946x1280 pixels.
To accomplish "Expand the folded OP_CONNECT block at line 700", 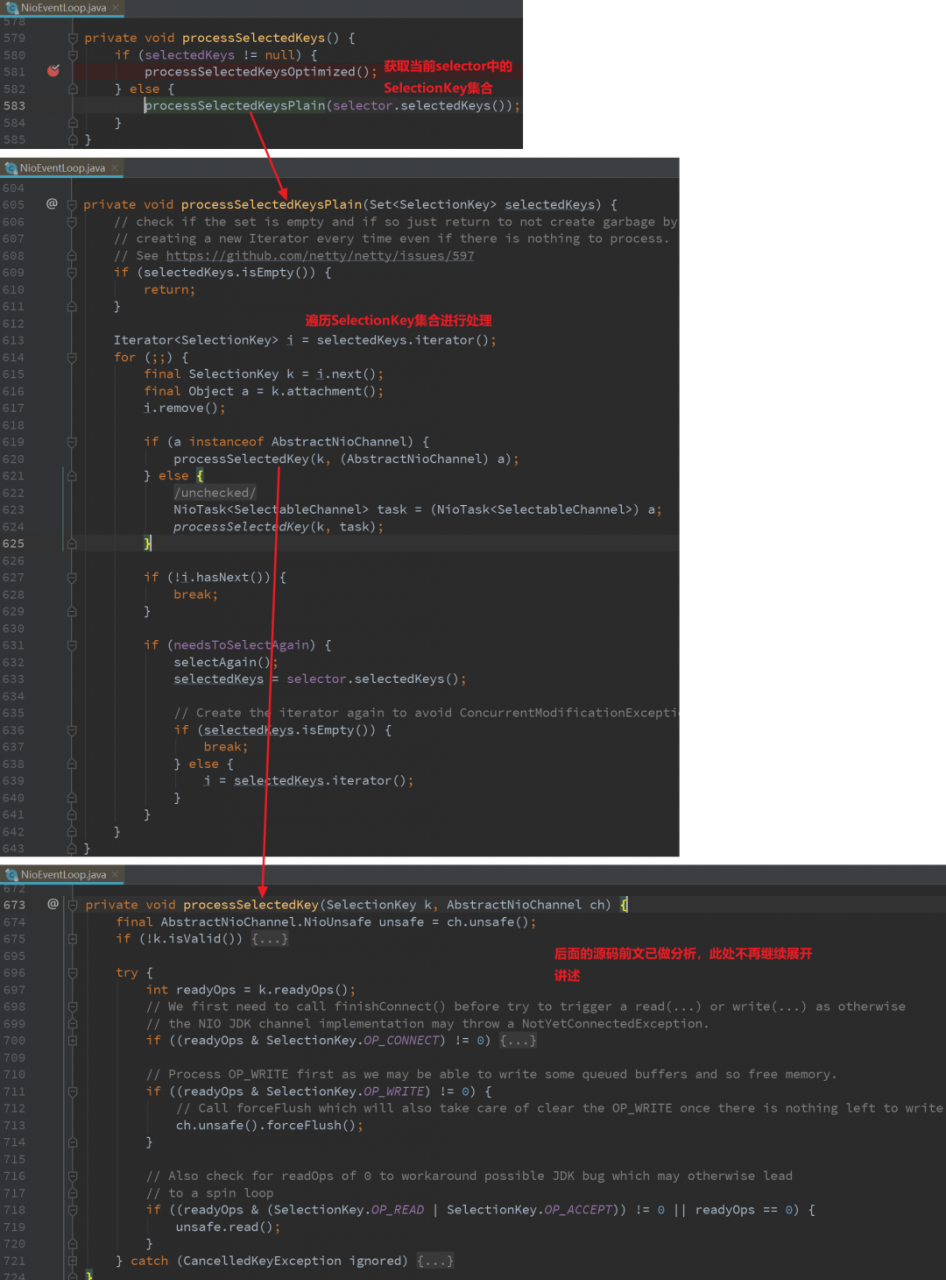I will coord(518,1040).
